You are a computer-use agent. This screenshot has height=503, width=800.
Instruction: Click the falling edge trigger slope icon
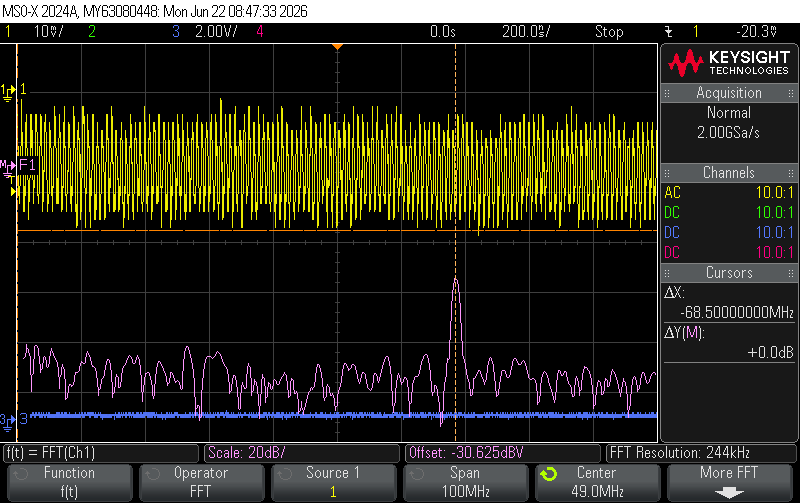click(x=668, y=32)
